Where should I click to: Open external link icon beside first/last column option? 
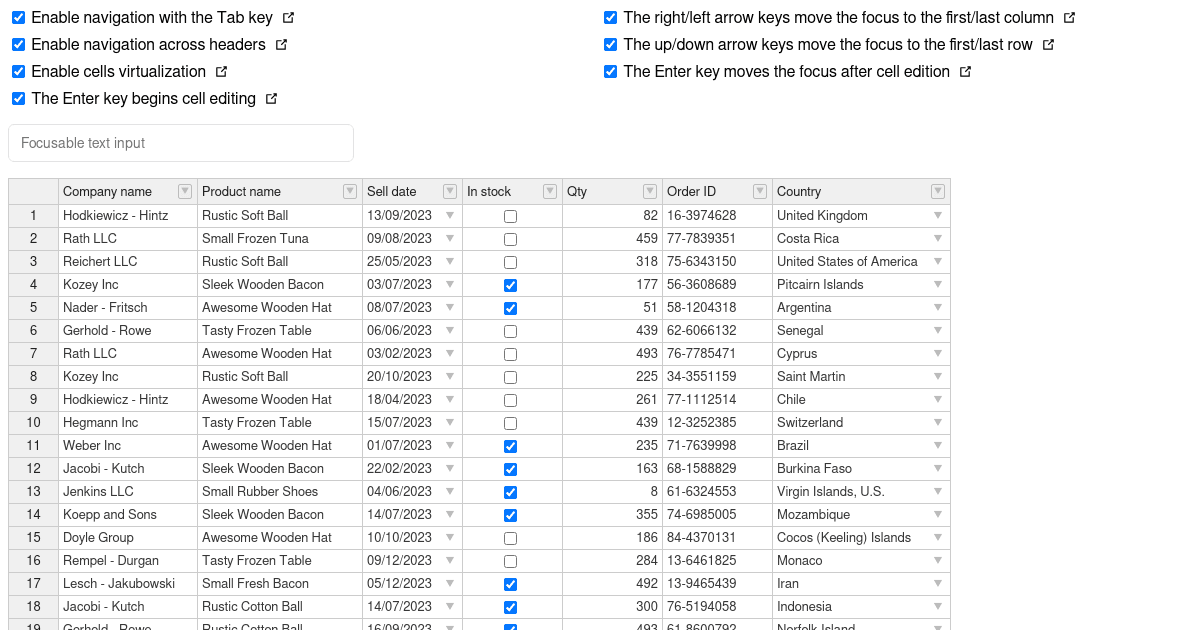tap(1069, 18)
